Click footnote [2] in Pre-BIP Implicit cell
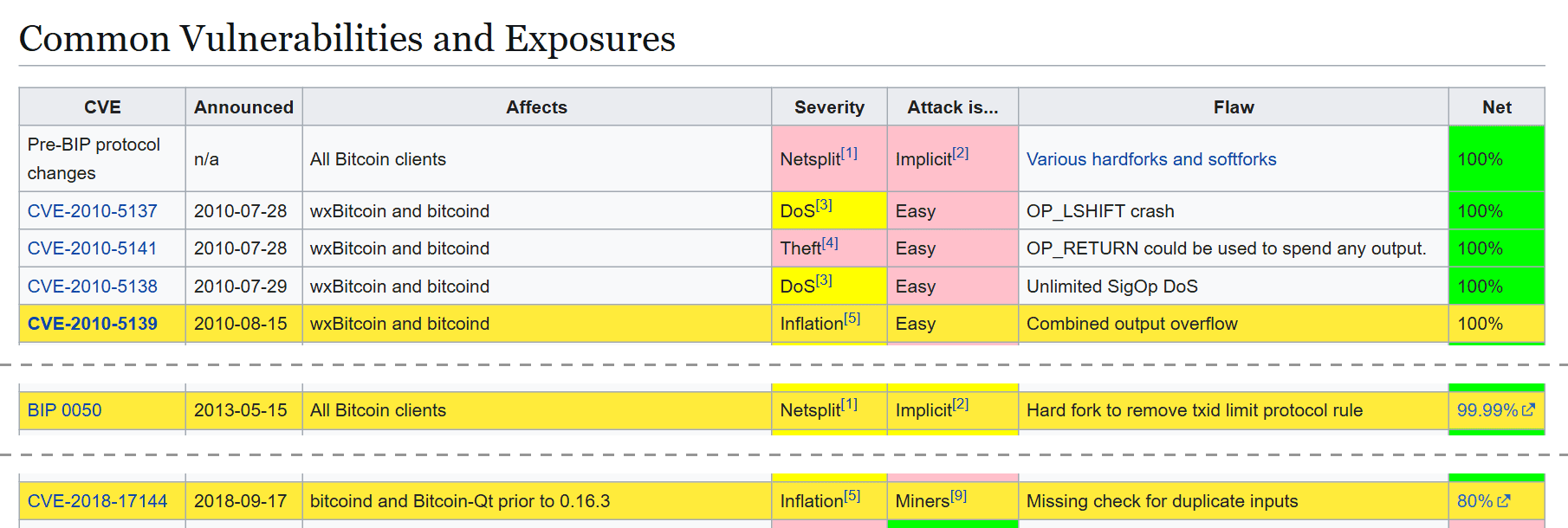The image size is (1568, 528). click(961, 153)
